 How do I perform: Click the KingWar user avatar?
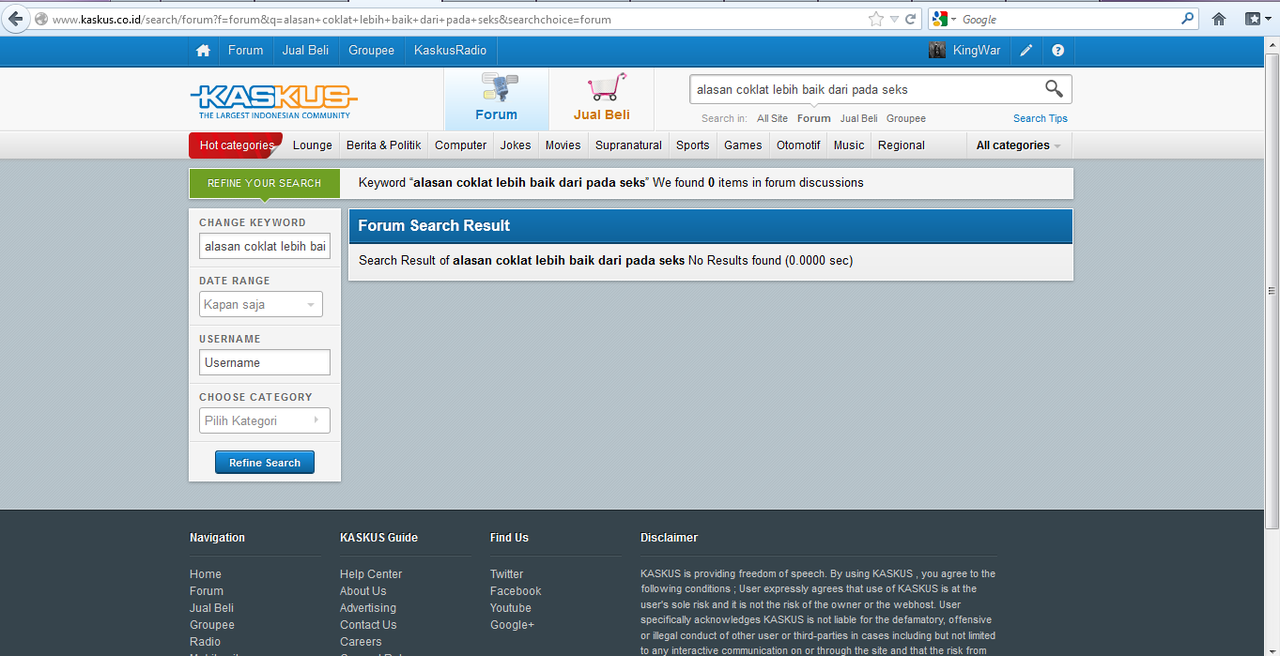coord(937,50)
